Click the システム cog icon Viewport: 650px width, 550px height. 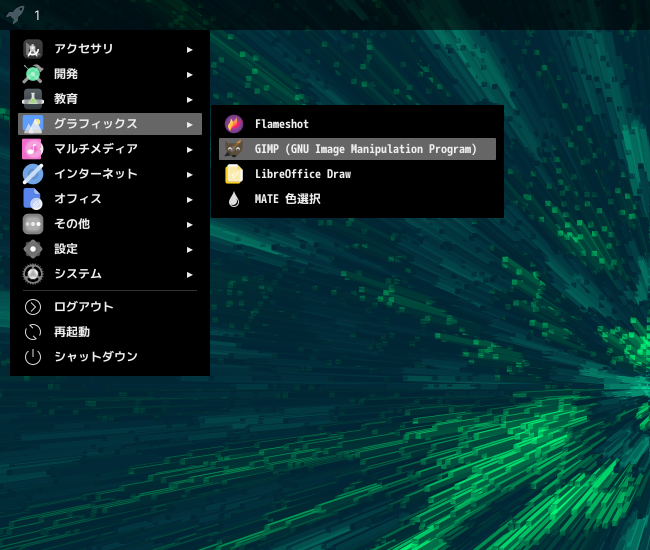33,274
